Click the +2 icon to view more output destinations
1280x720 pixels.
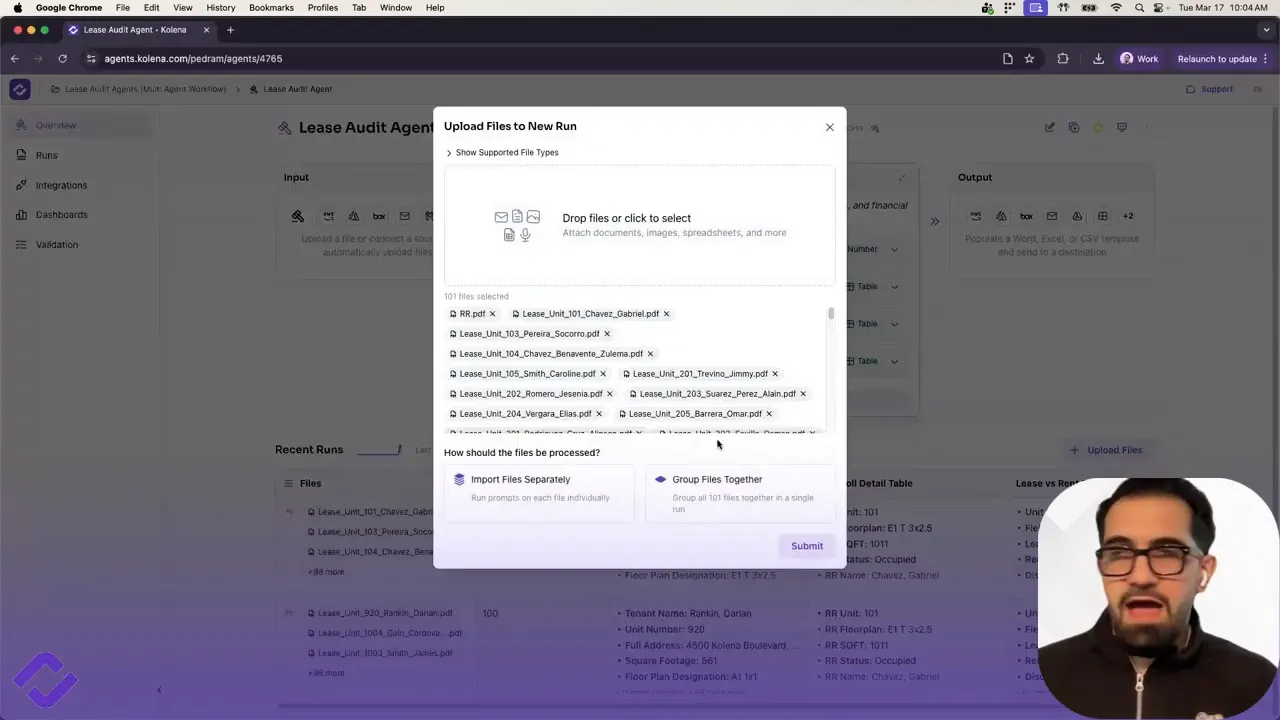coord(1128,216)
